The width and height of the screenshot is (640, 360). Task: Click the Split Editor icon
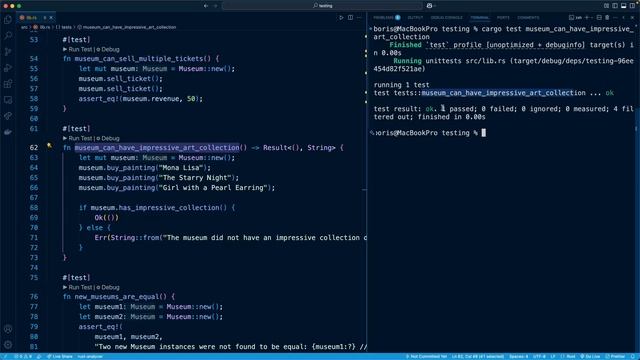[x=350, y=18]
